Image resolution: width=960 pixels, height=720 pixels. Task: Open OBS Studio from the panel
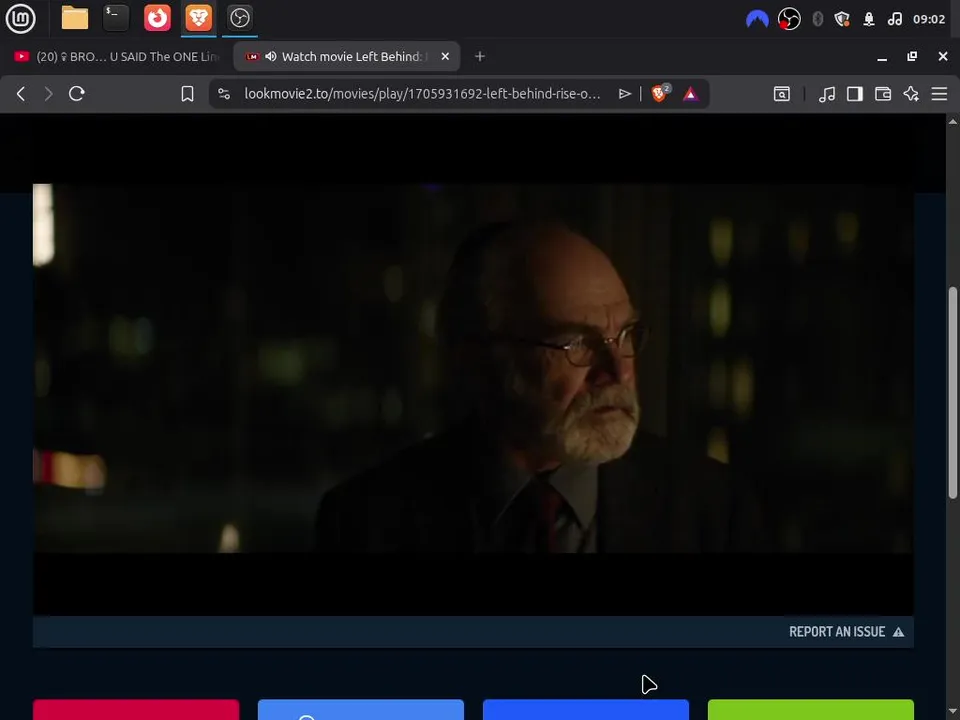pos(239,18)
